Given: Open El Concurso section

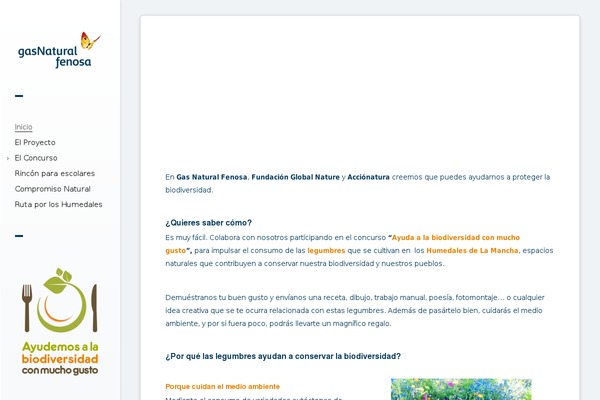Looking at the screenshot, I should point(36,158).
